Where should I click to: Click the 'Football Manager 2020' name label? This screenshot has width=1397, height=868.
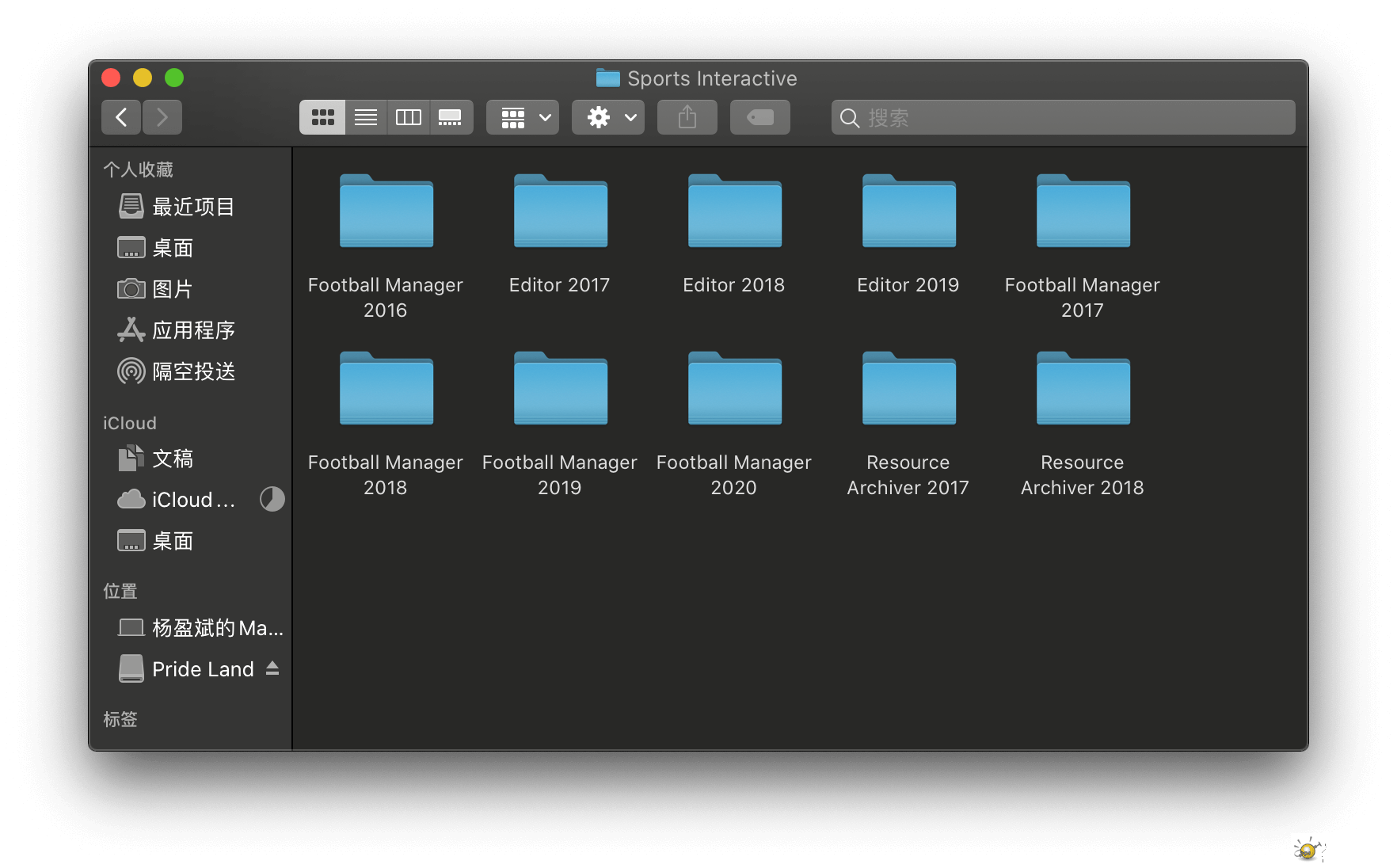734,474
